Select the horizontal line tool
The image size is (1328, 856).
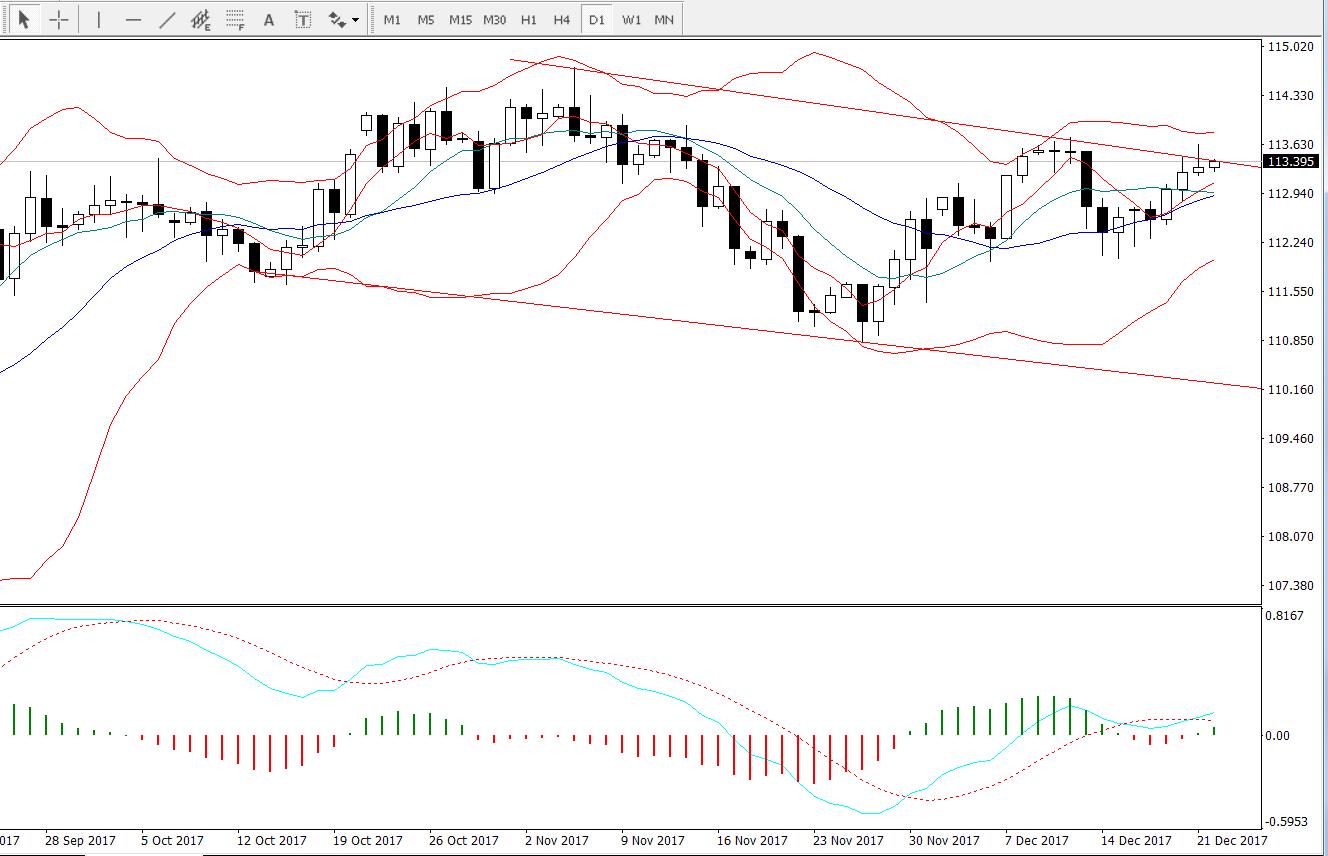[133, 19]
